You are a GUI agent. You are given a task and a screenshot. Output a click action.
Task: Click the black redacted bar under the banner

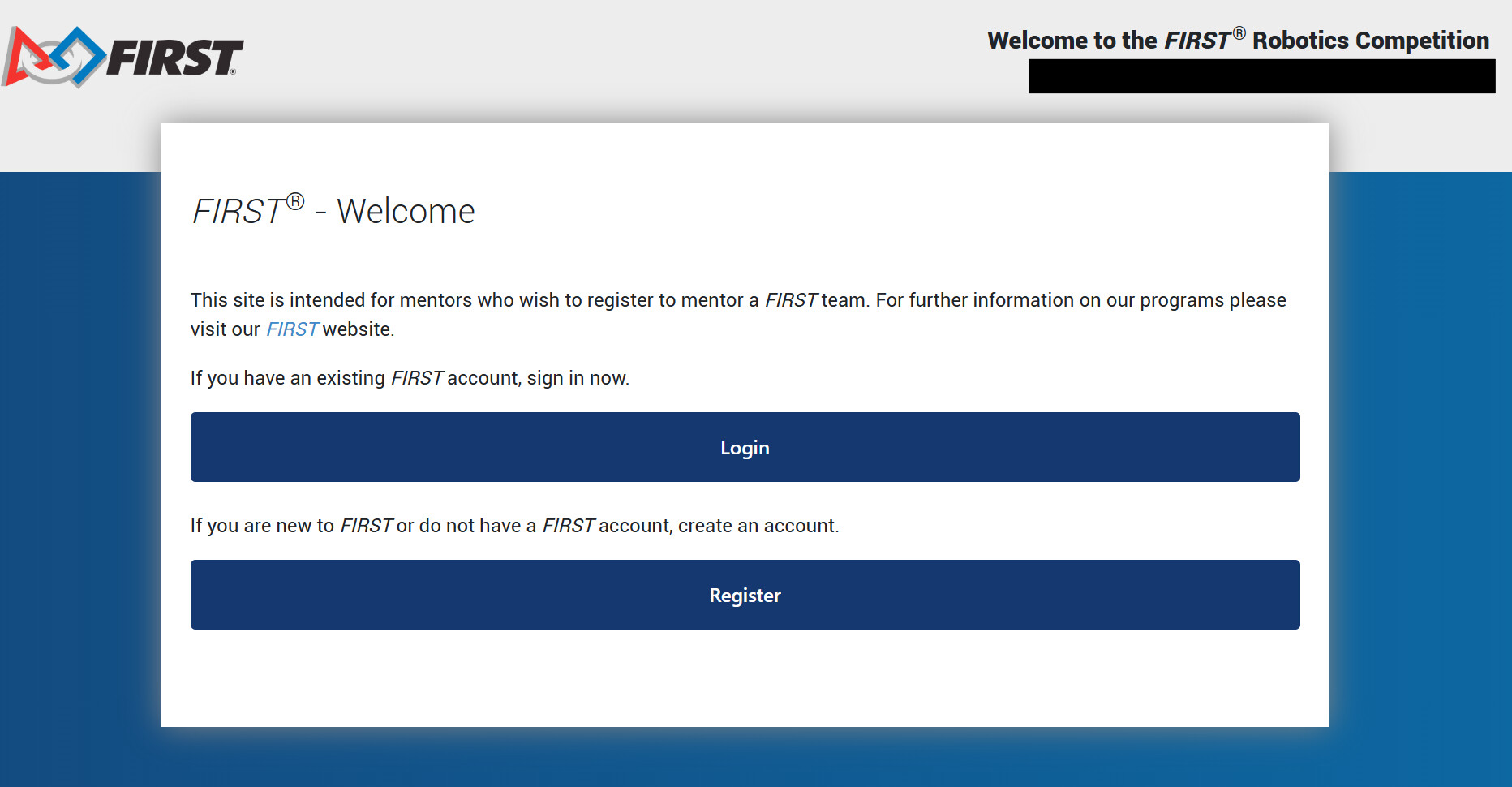tap(1261, 76)
